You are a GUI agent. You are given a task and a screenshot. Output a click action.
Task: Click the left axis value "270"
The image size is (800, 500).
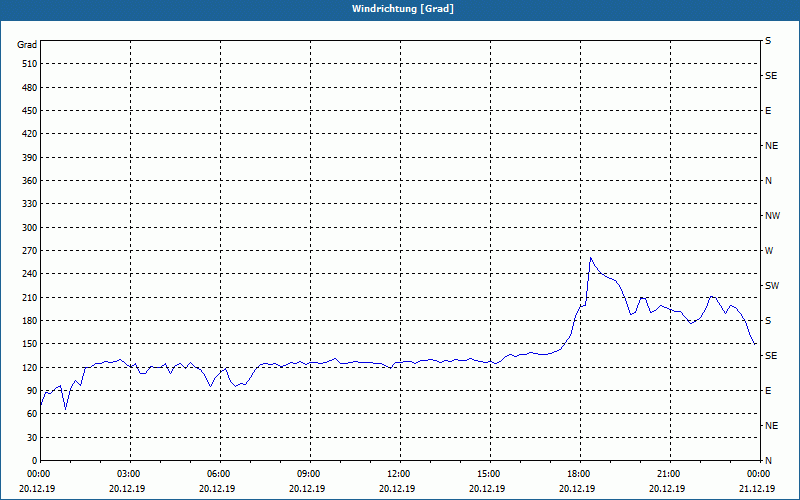click(30, 251)
